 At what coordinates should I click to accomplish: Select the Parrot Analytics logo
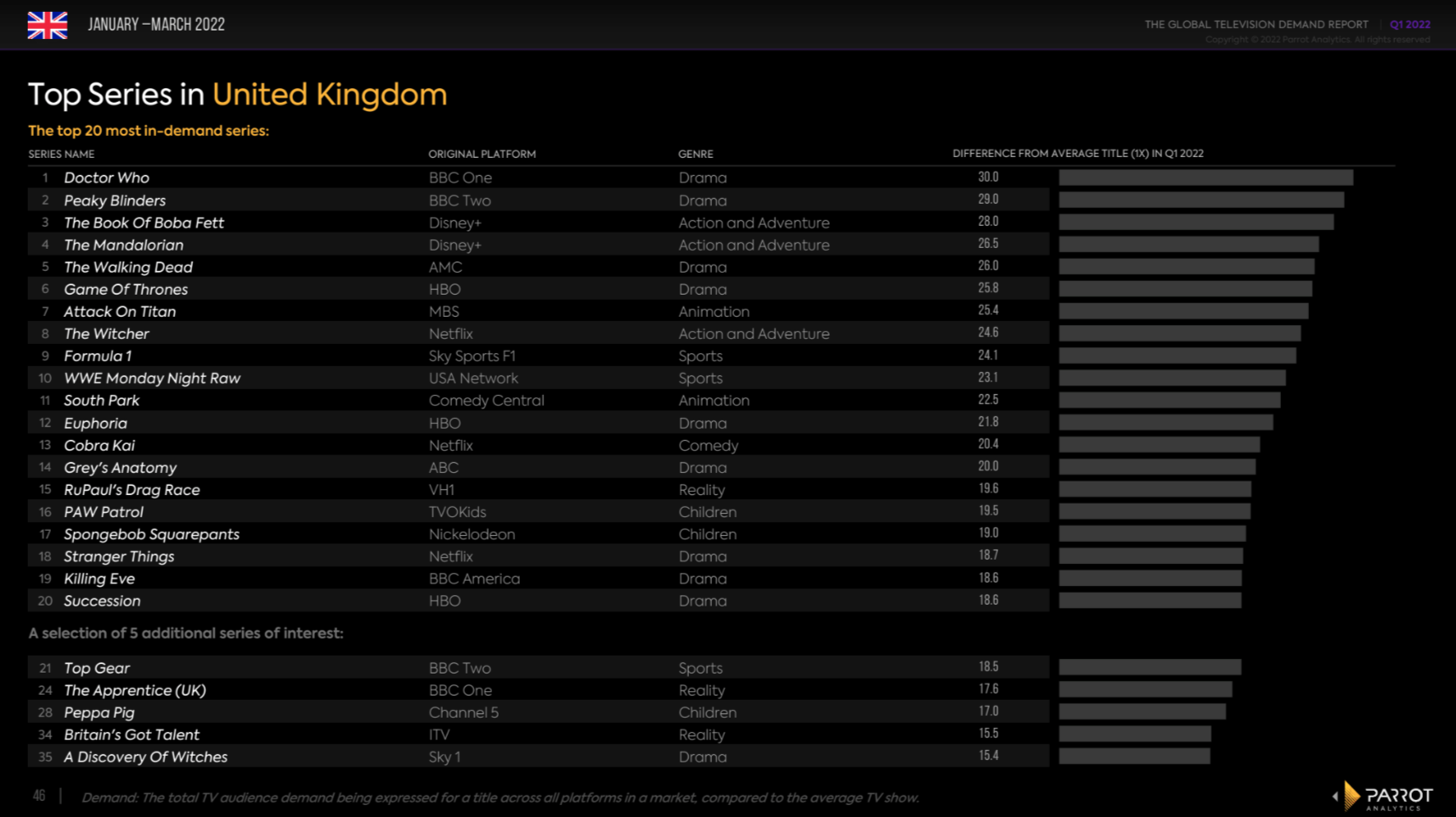point(1398,797)
